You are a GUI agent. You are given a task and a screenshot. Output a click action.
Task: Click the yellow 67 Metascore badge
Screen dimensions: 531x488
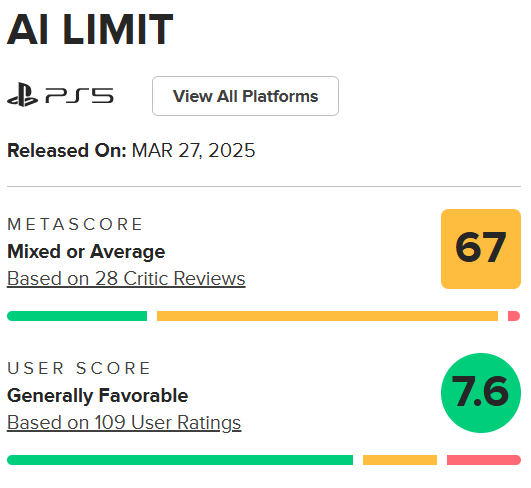(x=481, y=249)
